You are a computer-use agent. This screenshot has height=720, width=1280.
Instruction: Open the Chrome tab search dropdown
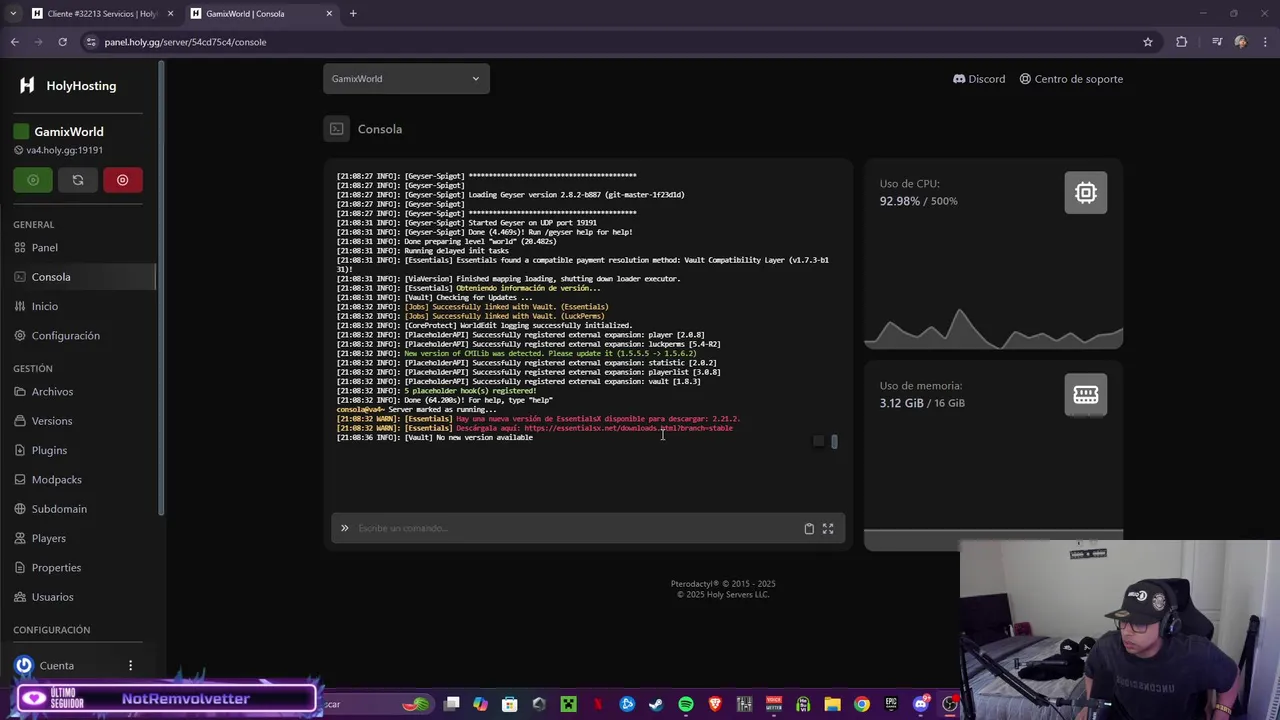(x=13, y=13)
